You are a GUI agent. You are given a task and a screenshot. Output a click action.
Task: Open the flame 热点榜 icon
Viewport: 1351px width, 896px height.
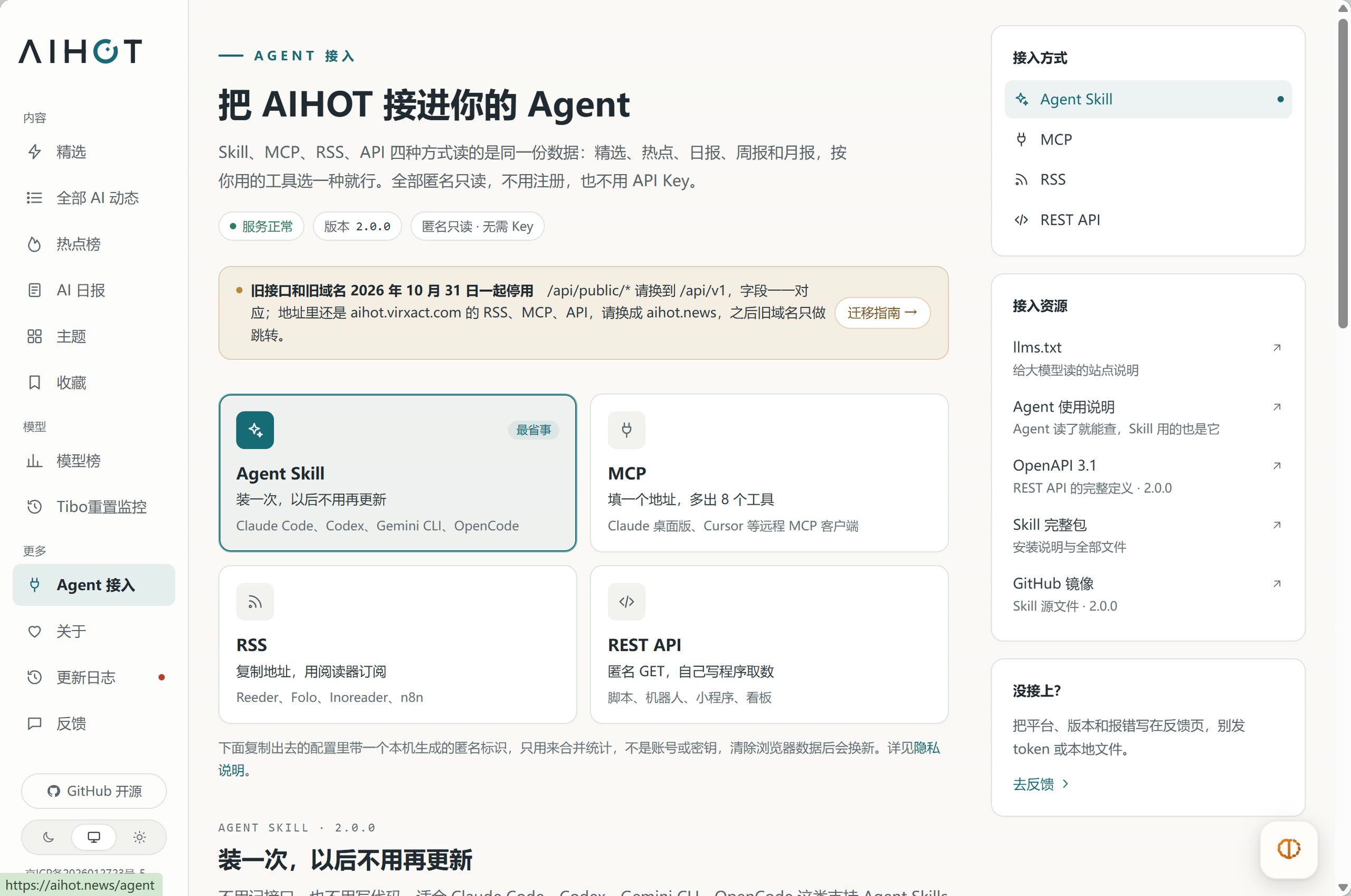click(x=34, y=244)
